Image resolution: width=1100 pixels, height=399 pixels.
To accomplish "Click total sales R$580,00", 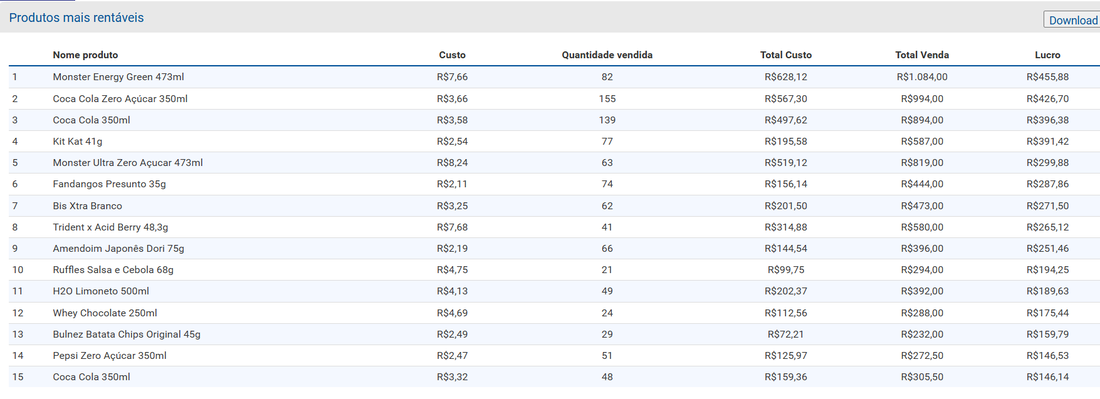I will tap(922, 227).
